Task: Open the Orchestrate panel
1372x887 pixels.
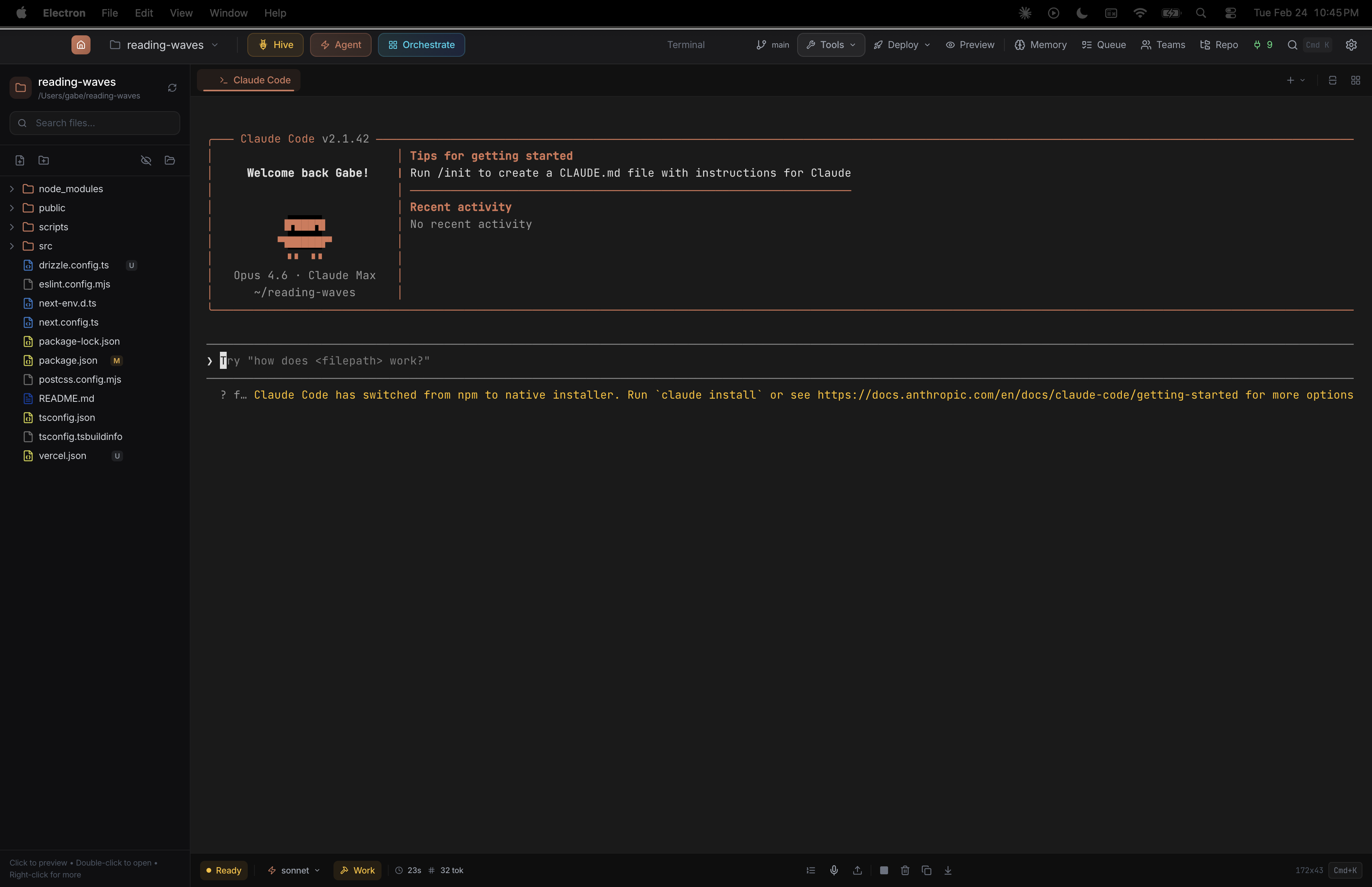Action: click(x=421, y=44)
